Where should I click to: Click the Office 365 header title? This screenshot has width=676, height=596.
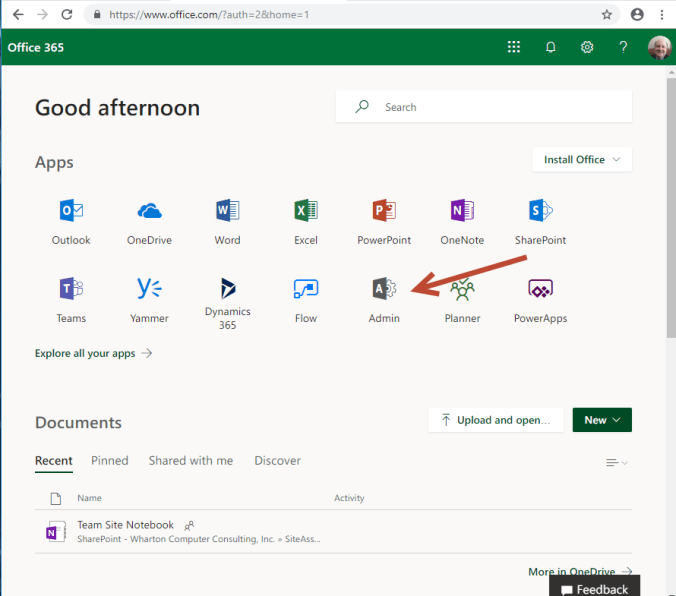tap(36, 47)
